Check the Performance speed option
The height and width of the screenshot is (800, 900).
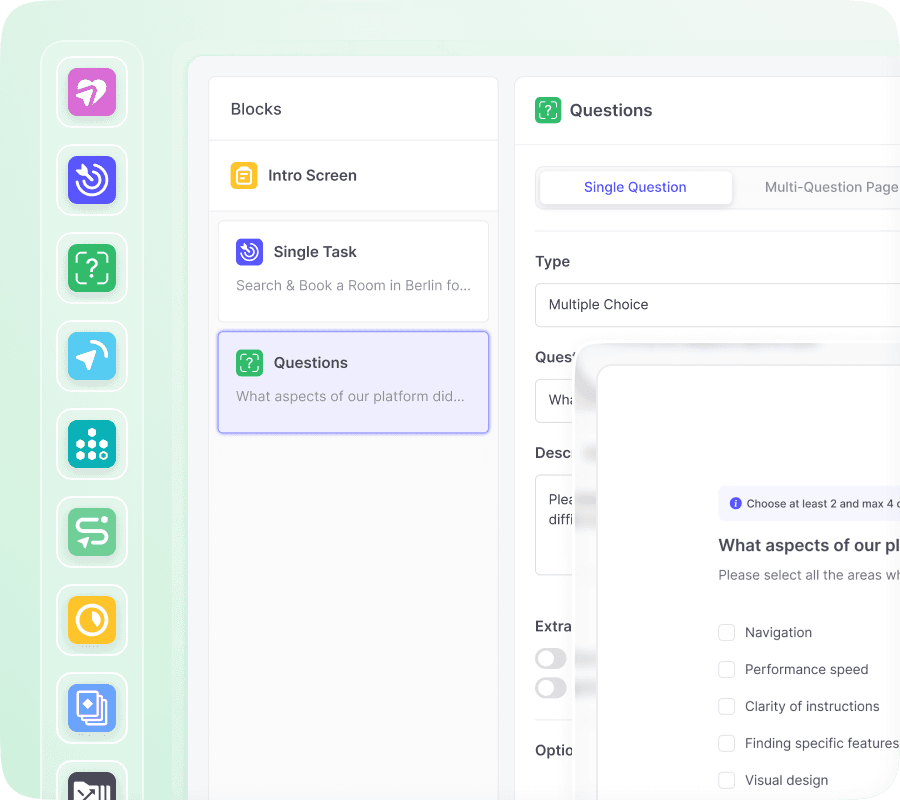(x=727, y=669)
